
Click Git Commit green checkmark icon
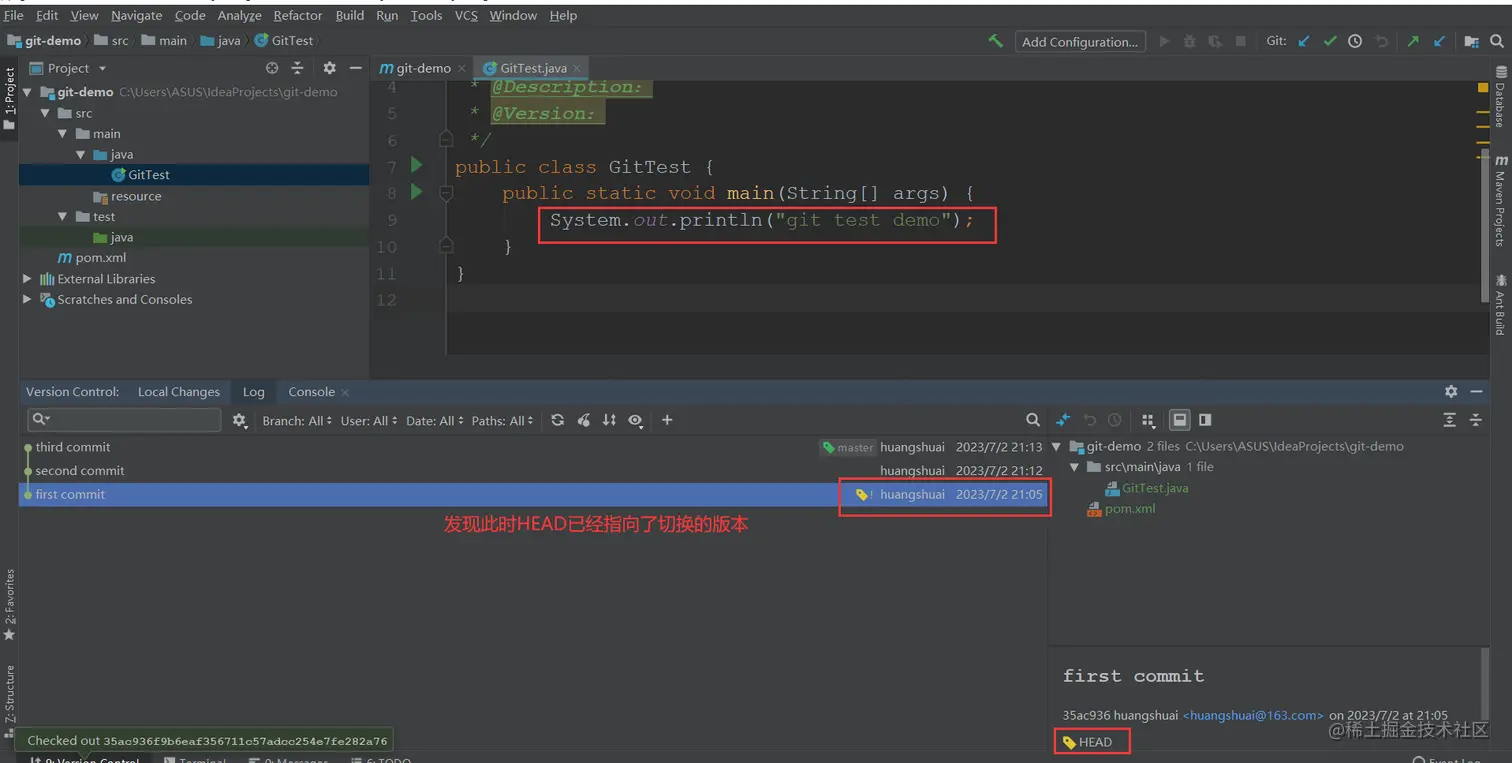click(x=1329, y=41)
